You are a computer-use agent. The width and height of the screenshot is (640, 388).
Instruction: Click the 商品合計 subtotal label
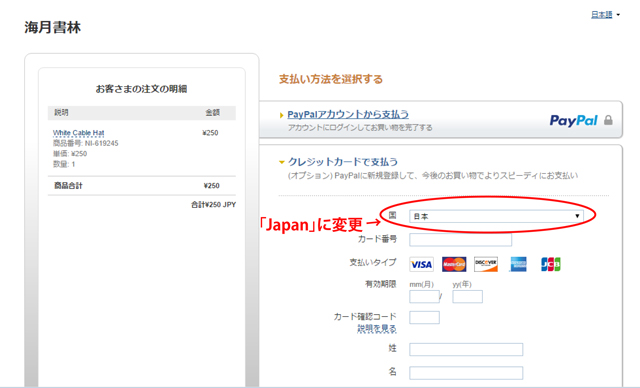click(x=68, y=186)
